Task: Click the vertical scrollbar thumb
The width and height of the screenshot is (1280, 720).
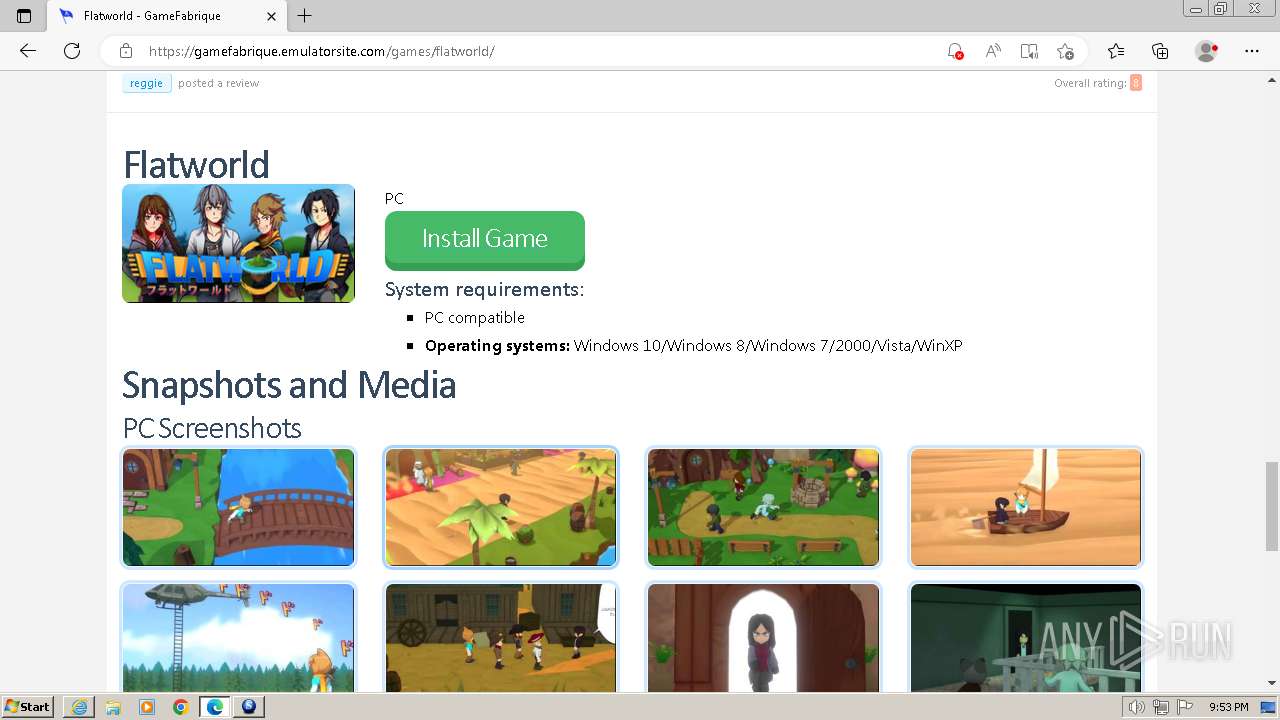Action: pos(1272,506)
